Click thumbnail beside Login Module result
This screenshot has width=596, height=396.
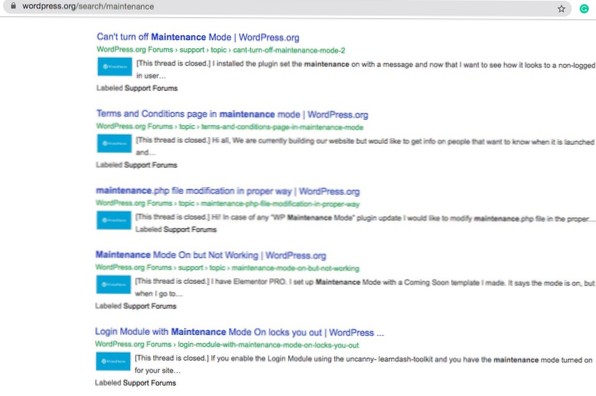pyautogui.click(x=113, y=361)
